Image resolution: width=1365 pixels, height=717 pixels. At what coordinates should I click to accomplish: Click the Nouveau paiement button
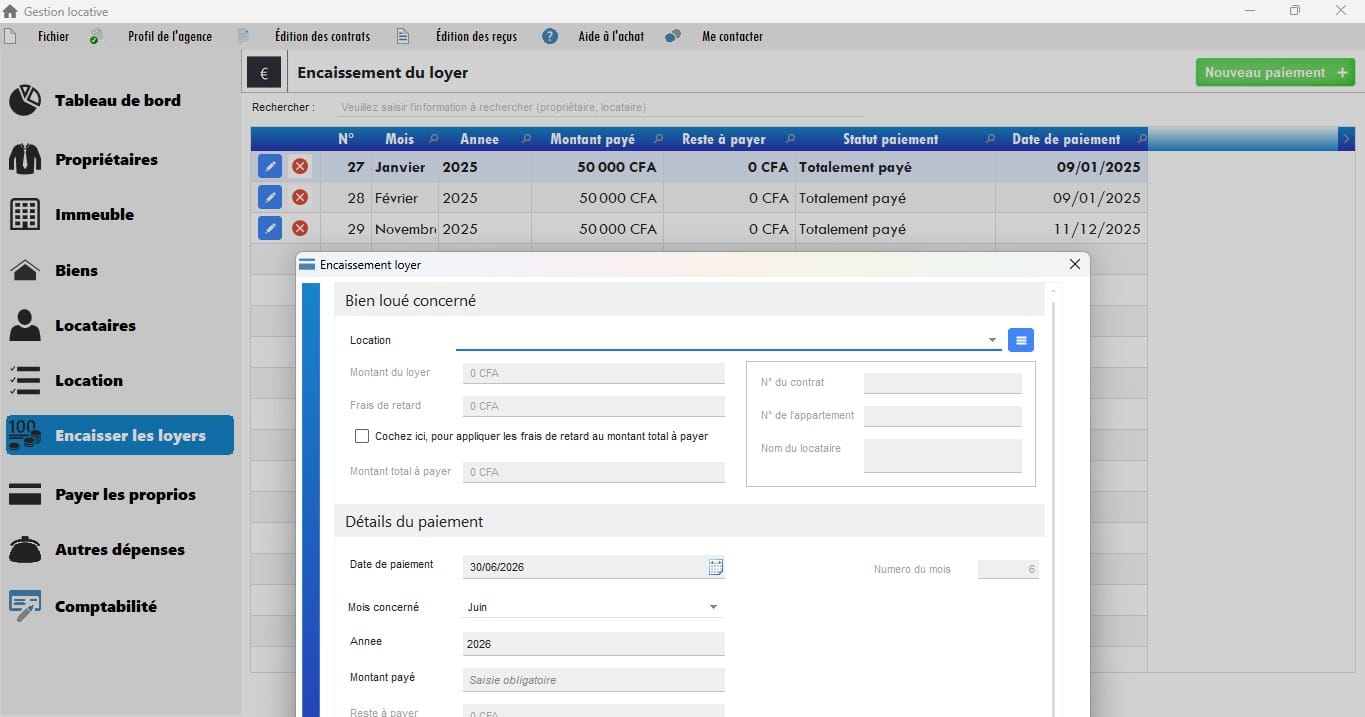(x=1275, y=72)
